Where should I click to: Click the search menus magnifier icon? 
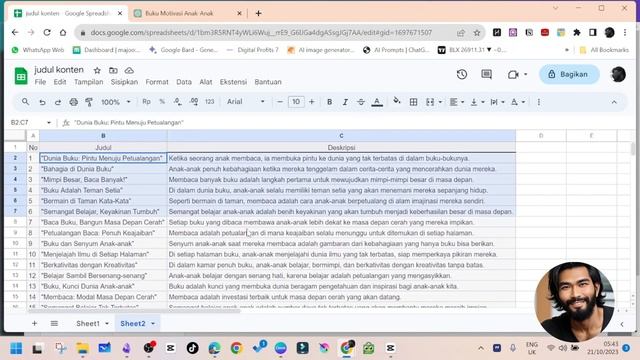coord(25,102)
